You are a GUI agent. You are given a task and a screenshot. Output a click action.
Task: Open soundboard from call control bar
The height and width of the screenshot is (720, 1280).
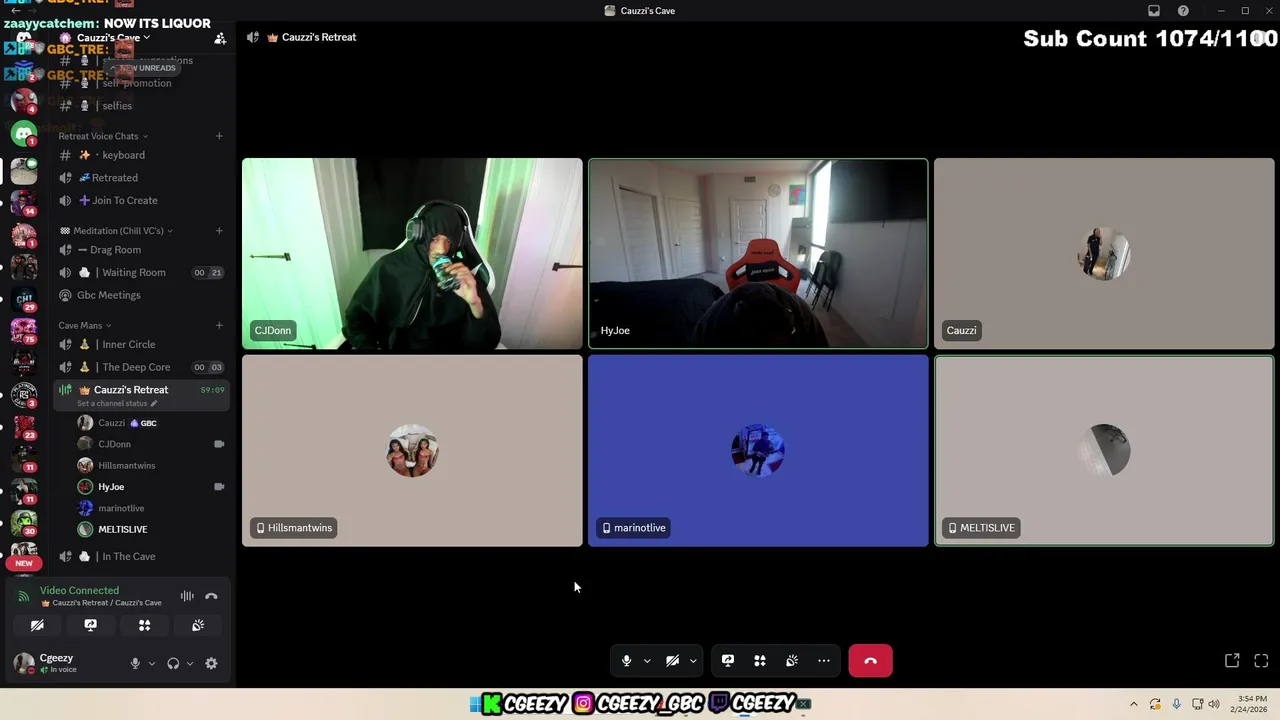[x=792, y=661]
